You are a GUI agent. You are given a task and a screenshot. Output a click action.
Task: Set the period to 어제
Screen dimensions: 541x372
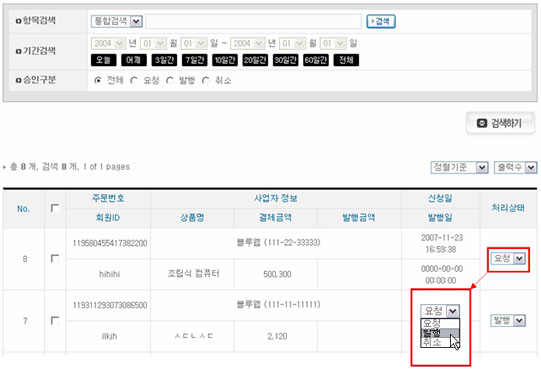click(134, 60)
